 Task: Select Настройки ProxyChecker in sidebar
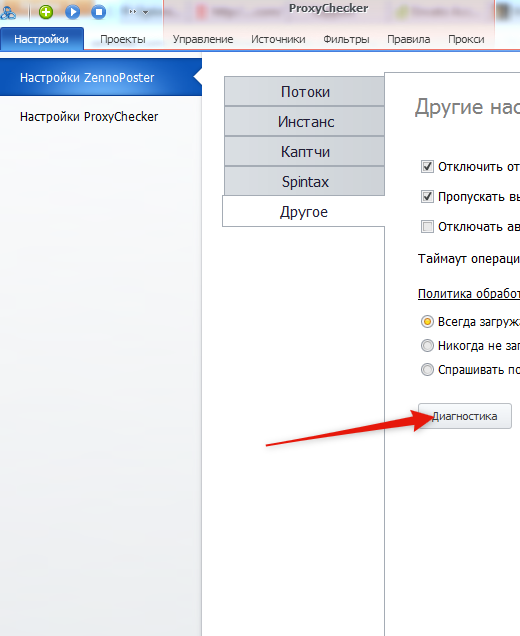click(x=89, y=117)
